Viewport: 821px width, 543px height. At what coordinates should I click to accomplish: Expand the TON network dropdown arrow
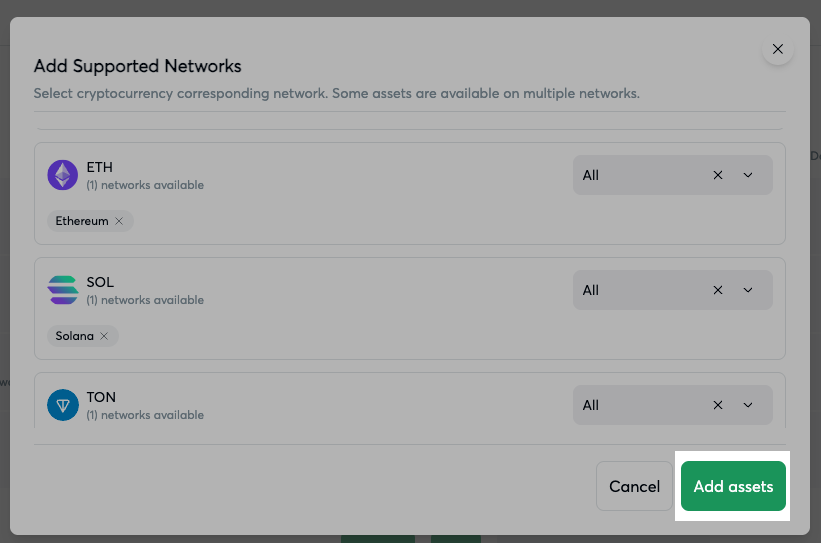click(x=748, y=405)
